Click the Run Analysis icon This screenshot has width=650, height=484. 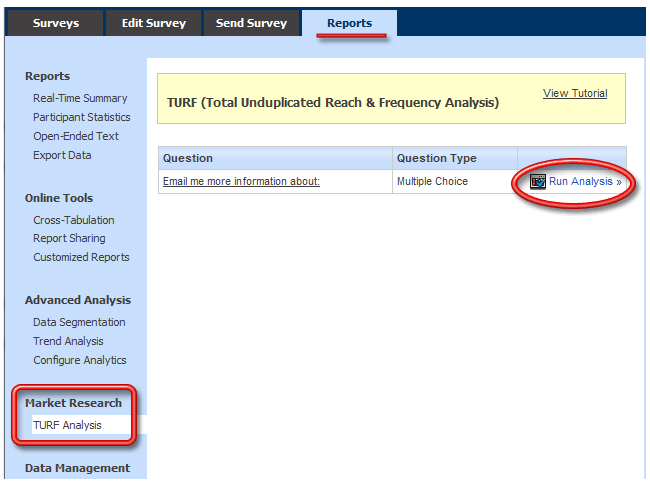pyautogui.click(x=538, y=182)
